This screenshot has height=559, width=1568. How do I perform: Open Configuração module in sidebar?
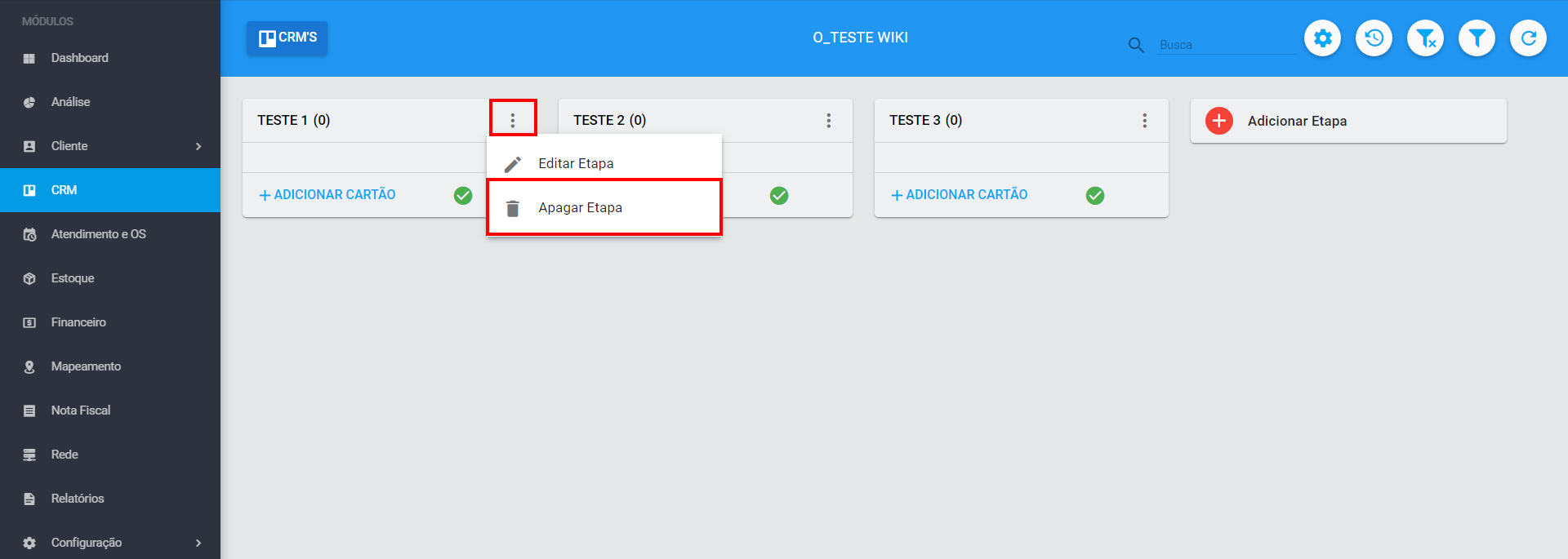click(x=110, y=541)
